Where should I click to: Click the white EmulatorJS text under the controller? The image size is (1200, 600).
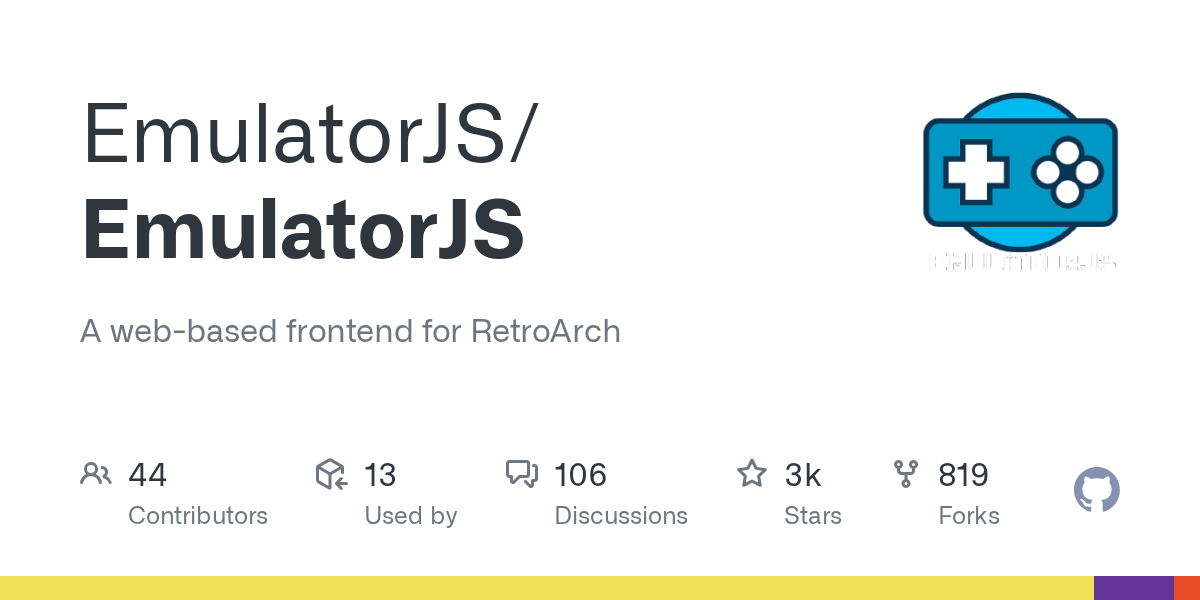click(1022, 261)
